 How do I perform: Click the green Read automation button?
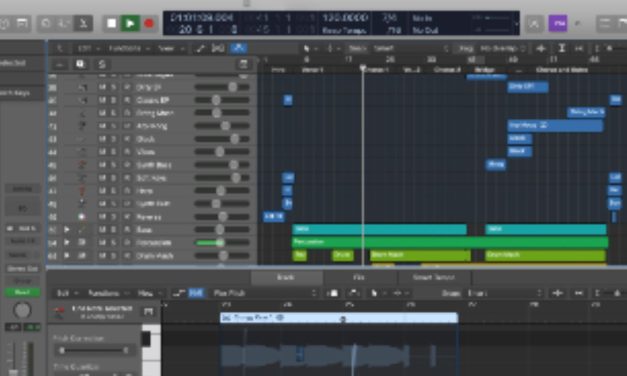tap(22, 292)
